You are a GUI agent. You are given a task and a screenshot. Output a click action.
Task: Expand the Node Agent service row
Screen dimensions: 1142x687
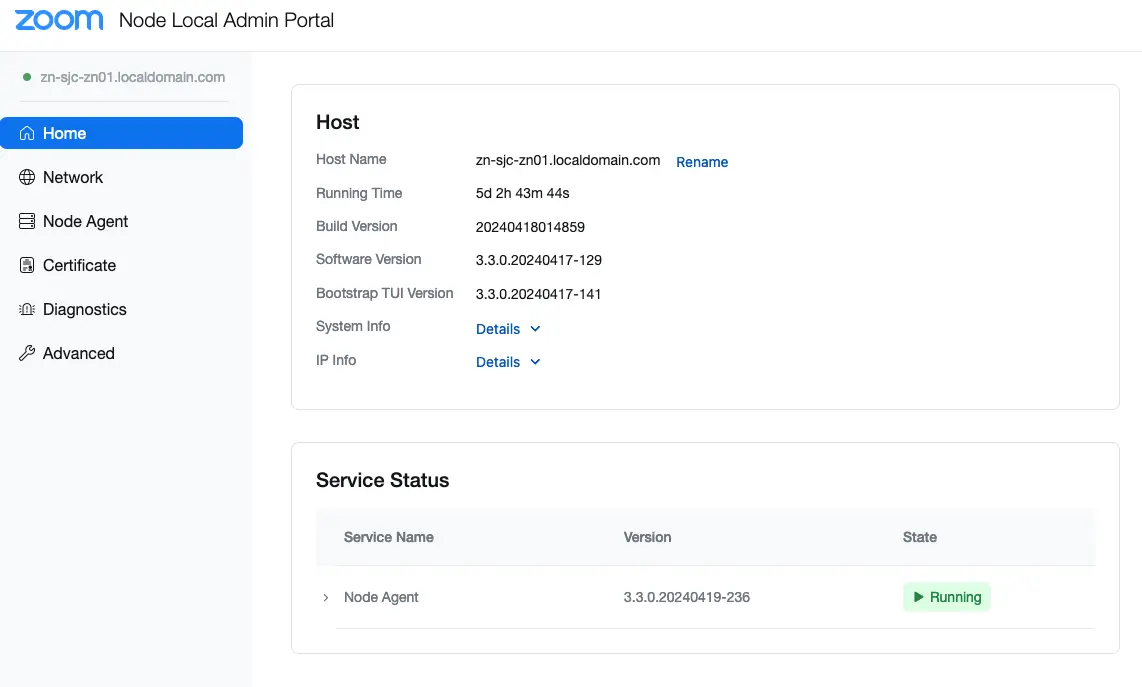click(x=326, y=597)
